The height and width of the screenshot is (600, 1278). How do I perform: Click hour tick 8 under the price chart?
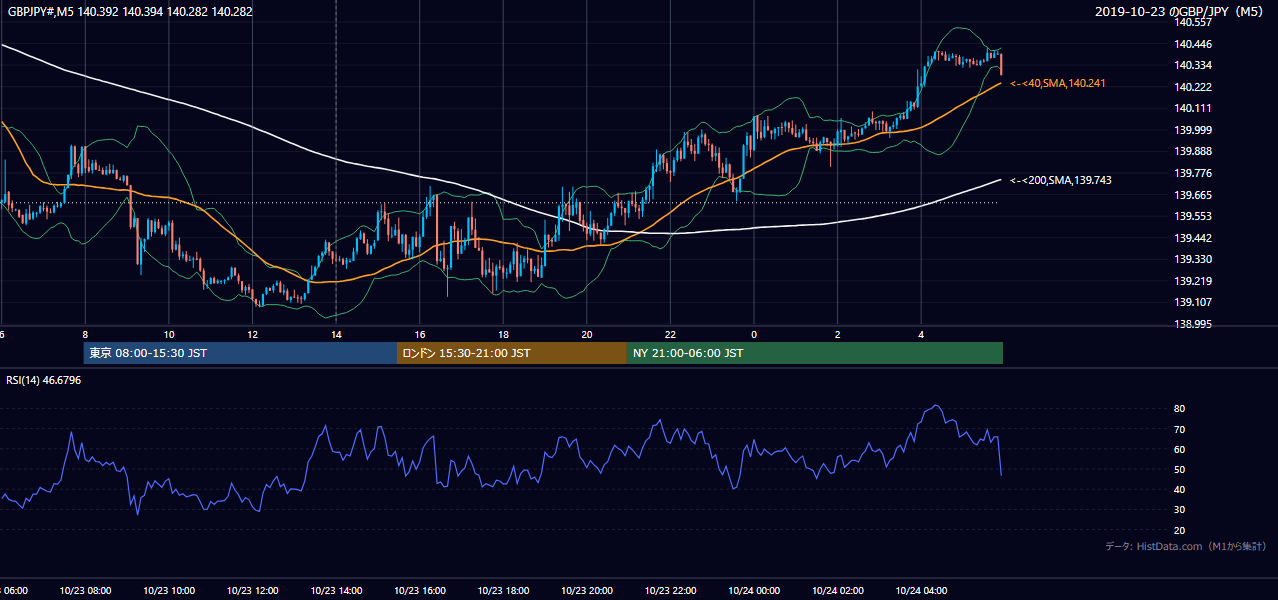pos(85,334)
